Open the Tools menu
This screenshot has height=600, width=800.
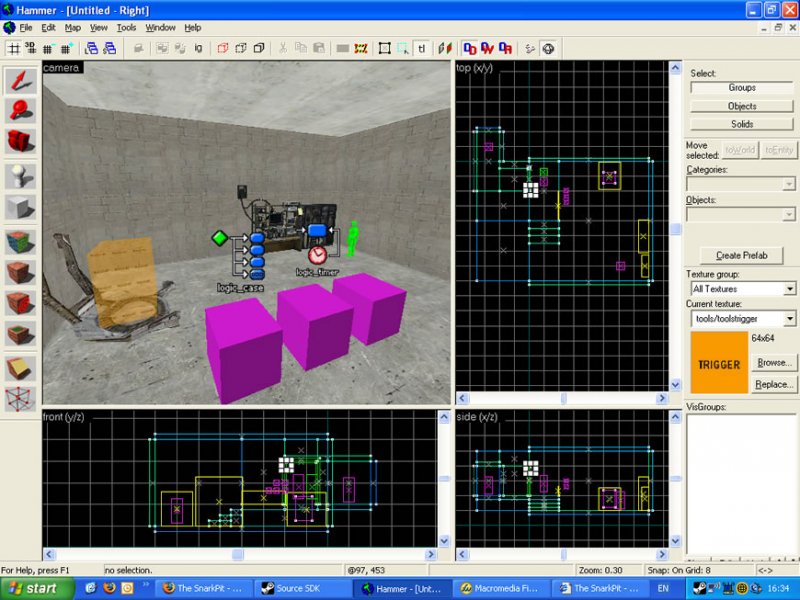126,28
